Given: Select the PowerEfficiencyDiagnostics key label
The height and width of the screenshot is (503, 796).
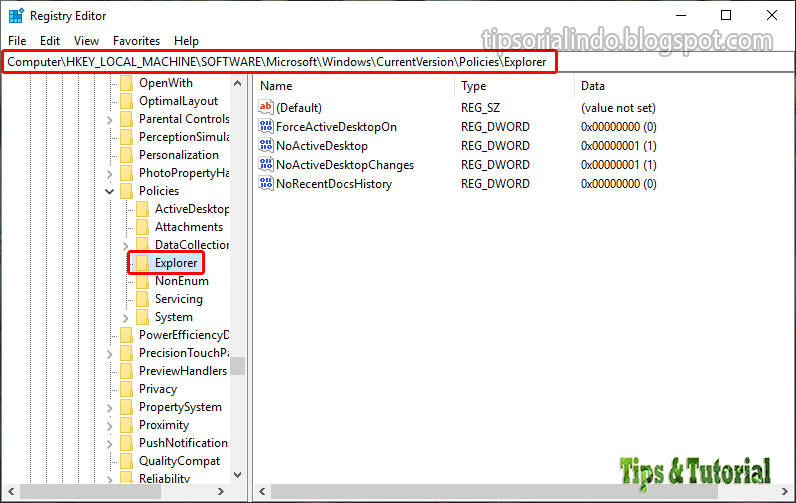Looking at the screenshot, I should pos(184,335).
